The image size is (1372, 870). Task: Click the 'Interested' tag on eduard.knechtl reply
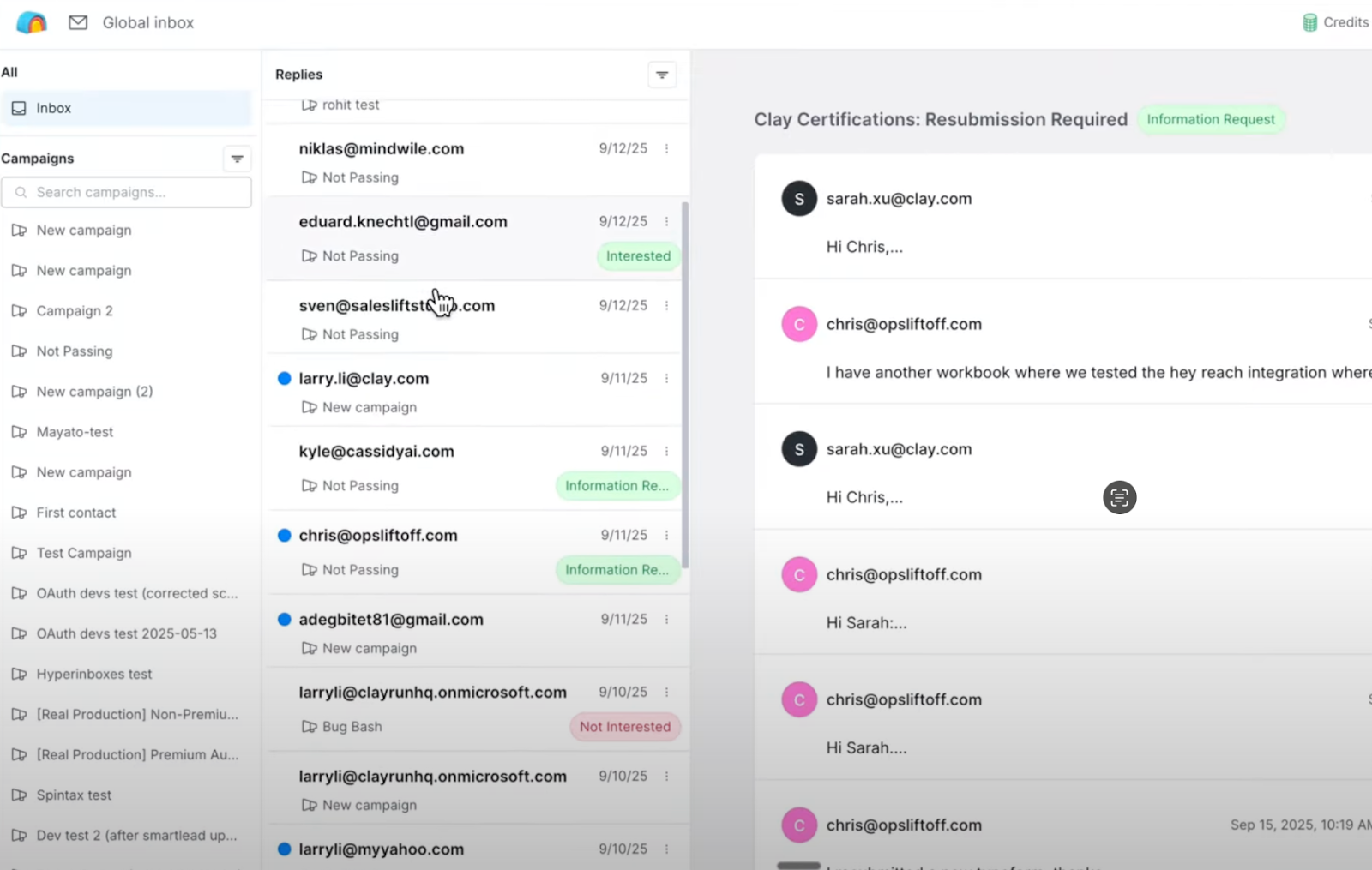coord(639,255)
